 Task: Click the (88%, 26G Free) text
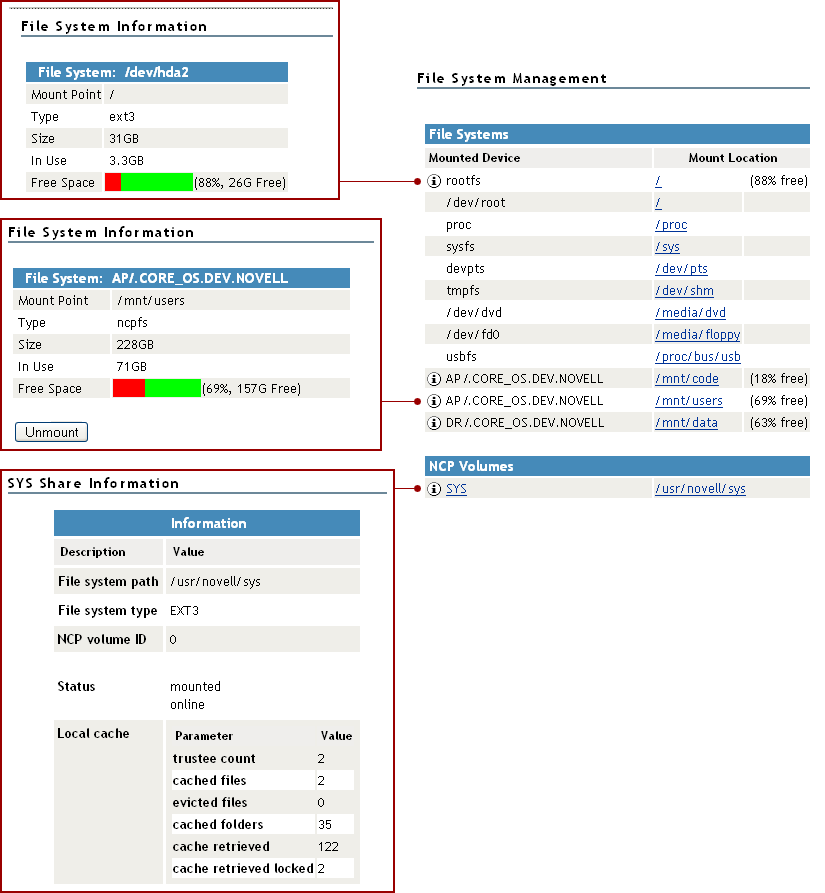click(x=240, y=183)
